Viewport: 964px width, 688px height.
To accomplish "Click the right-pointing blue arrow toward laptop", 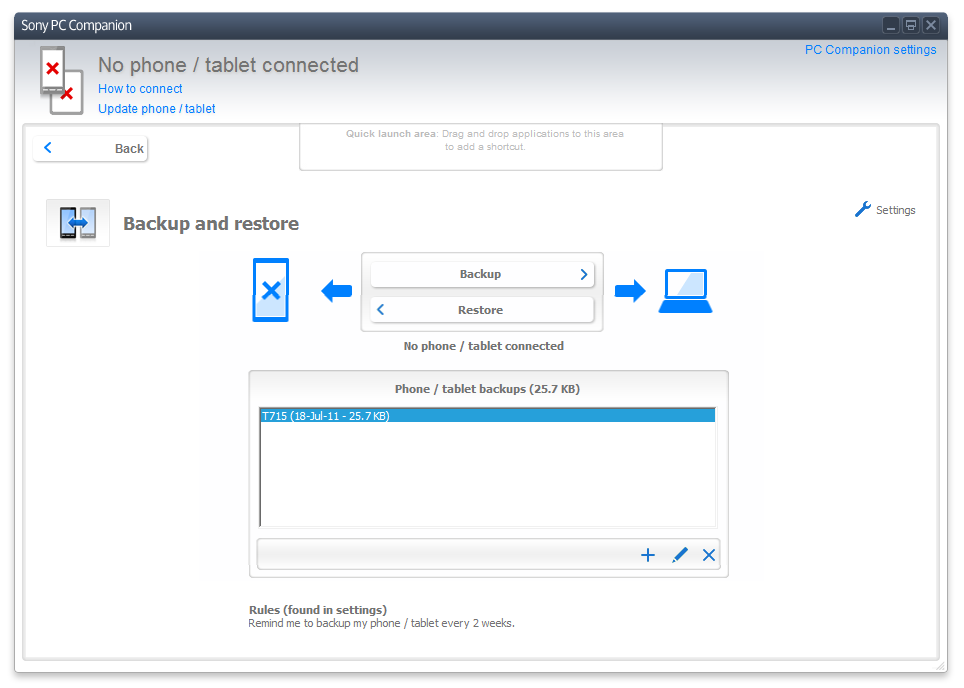I will click(630, 290).
